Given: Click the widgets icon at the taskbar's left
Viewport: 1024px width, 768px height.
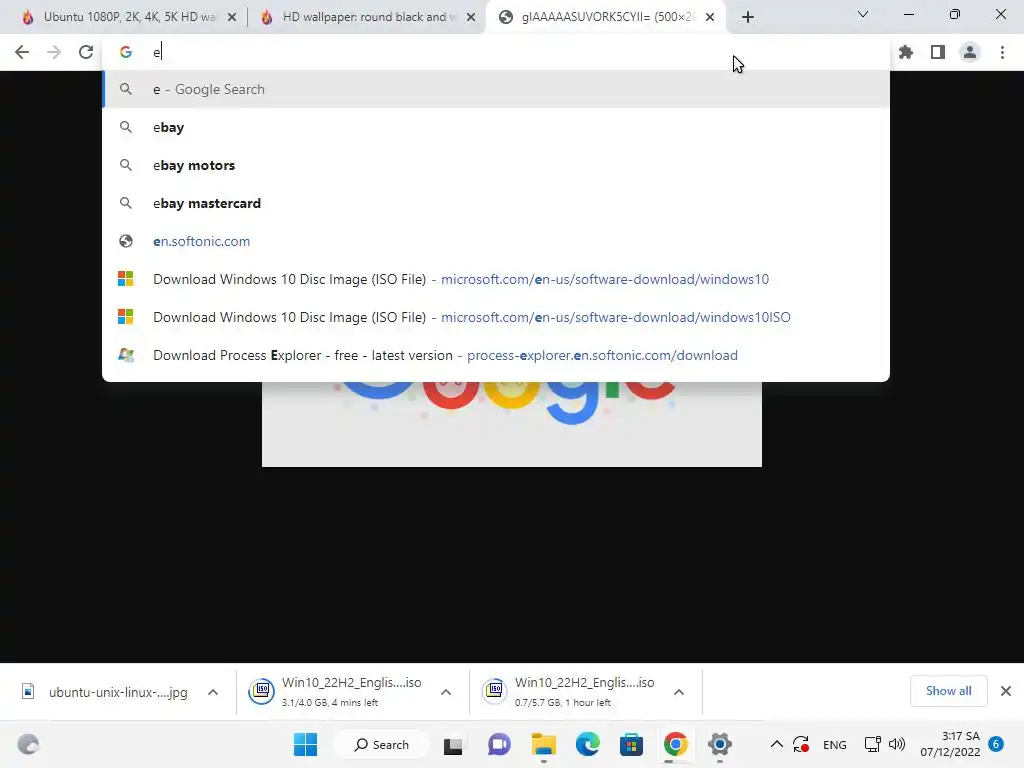Looking at the screenshot, I should pyautogui.click(x=28, y=744).
